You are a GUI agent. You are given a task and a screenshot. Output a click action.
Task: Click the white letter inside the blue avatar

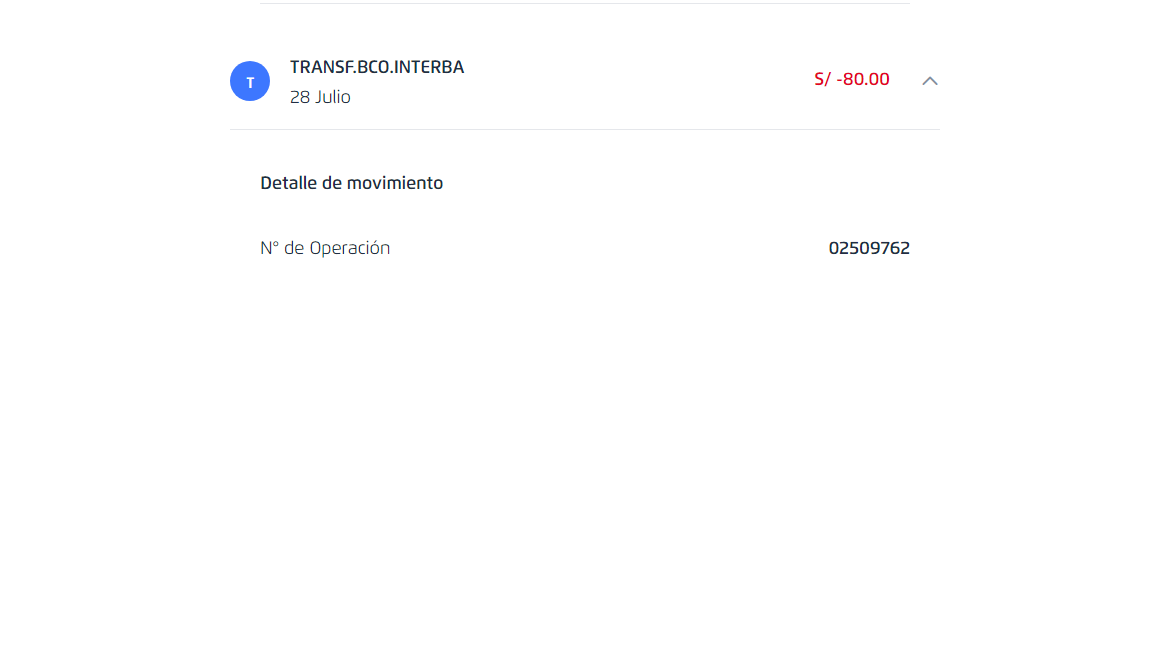point(250,82)
